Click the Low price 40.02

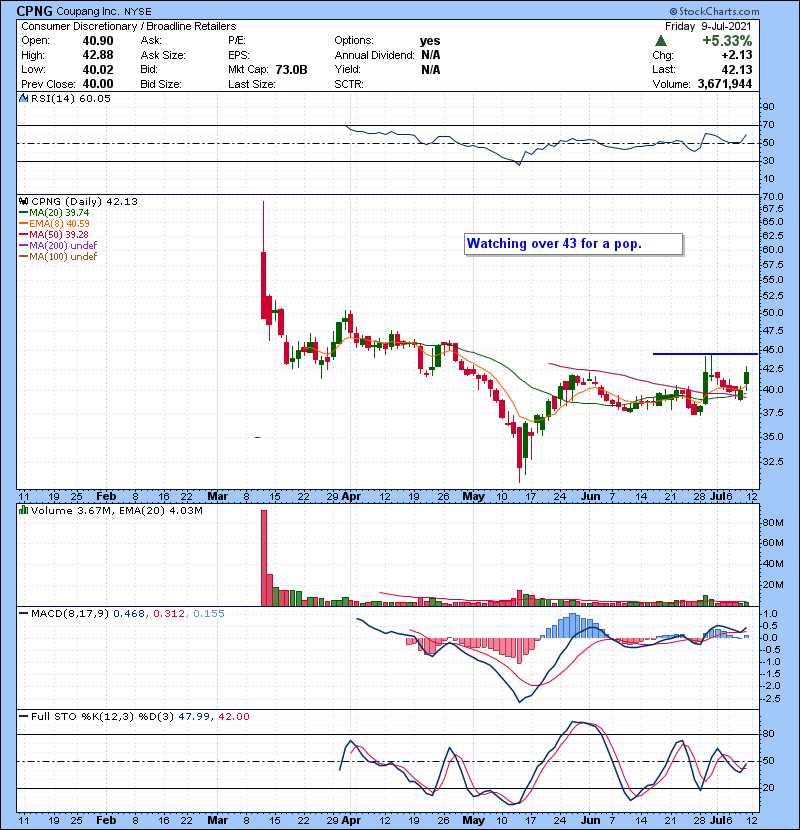[98, 69]
